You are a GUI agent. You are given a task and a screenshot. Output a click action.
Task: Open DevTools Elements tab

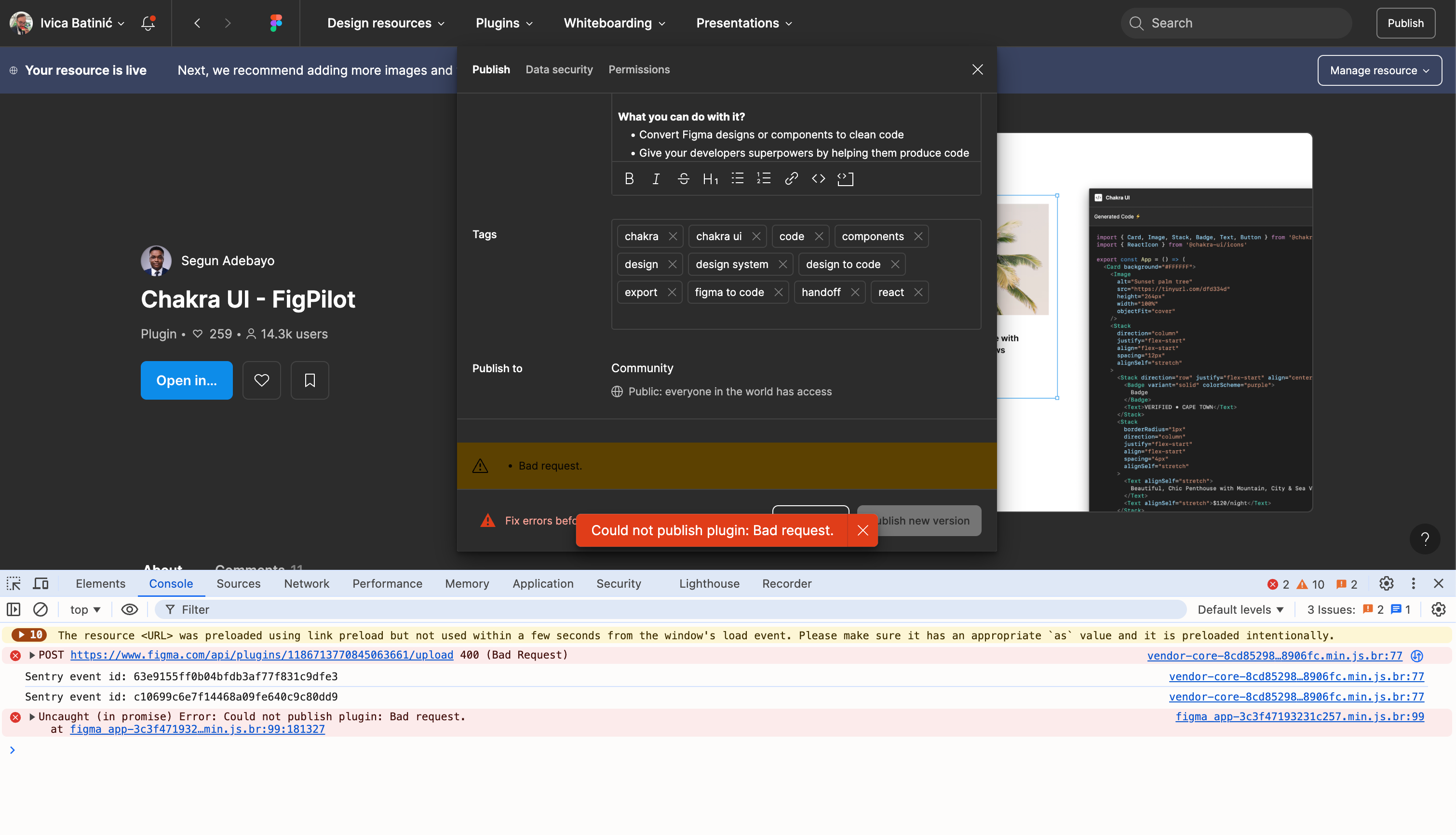pyautogui.click(x=100, y=584)
